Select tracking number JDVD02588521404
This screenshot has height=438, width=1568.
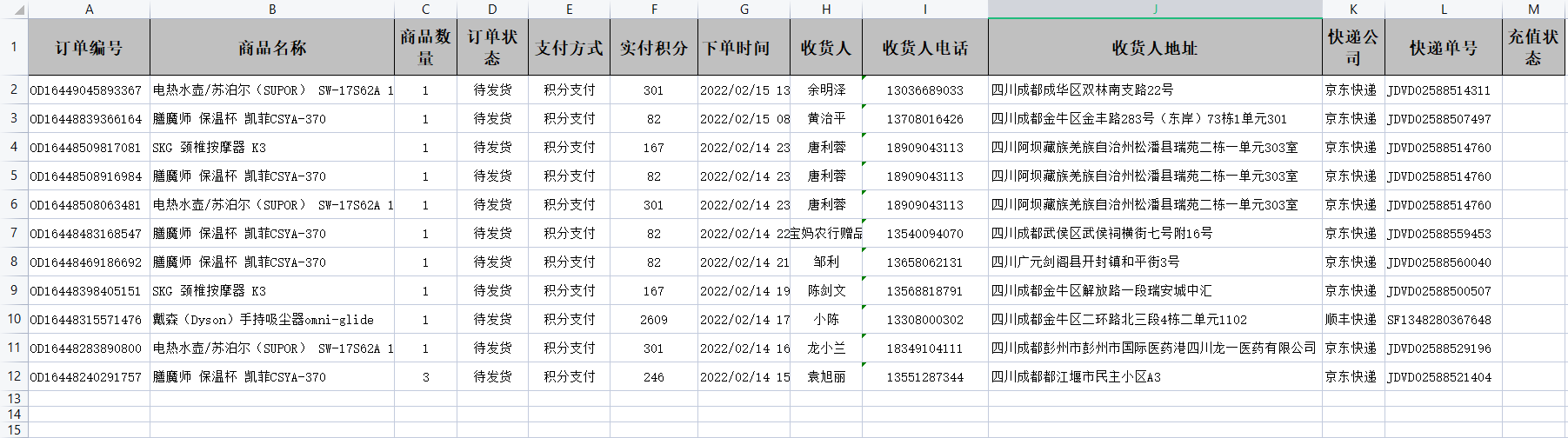click(x=1444, y=376)
